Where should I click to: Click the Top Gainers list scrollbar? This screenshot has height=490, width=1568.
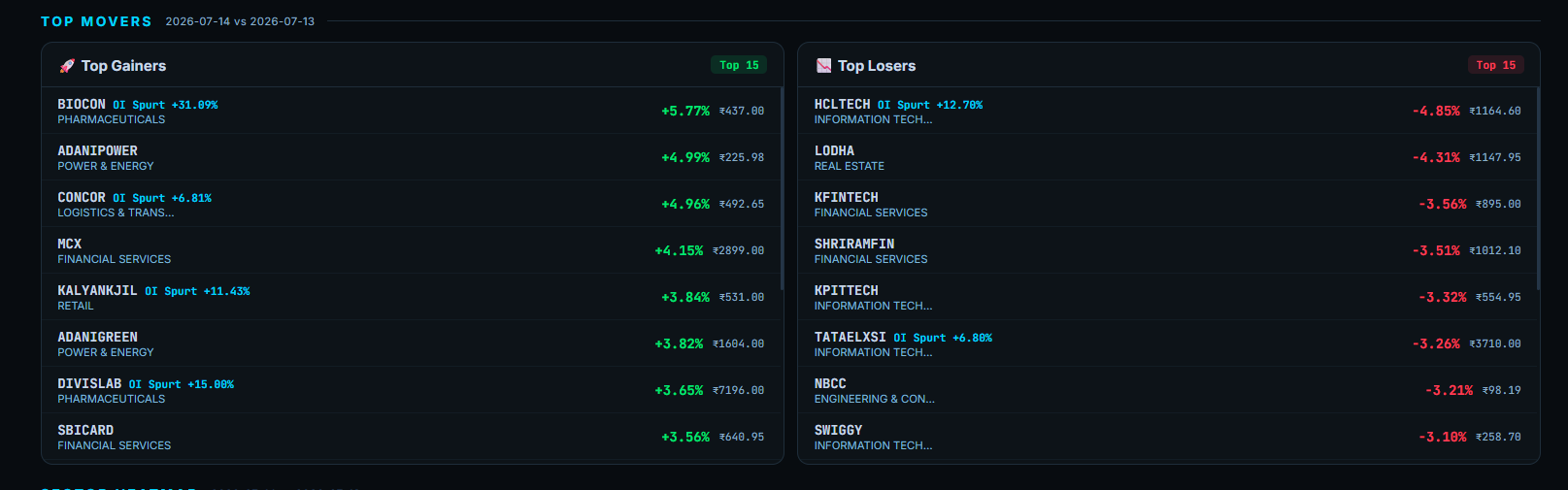pos(782,189)
